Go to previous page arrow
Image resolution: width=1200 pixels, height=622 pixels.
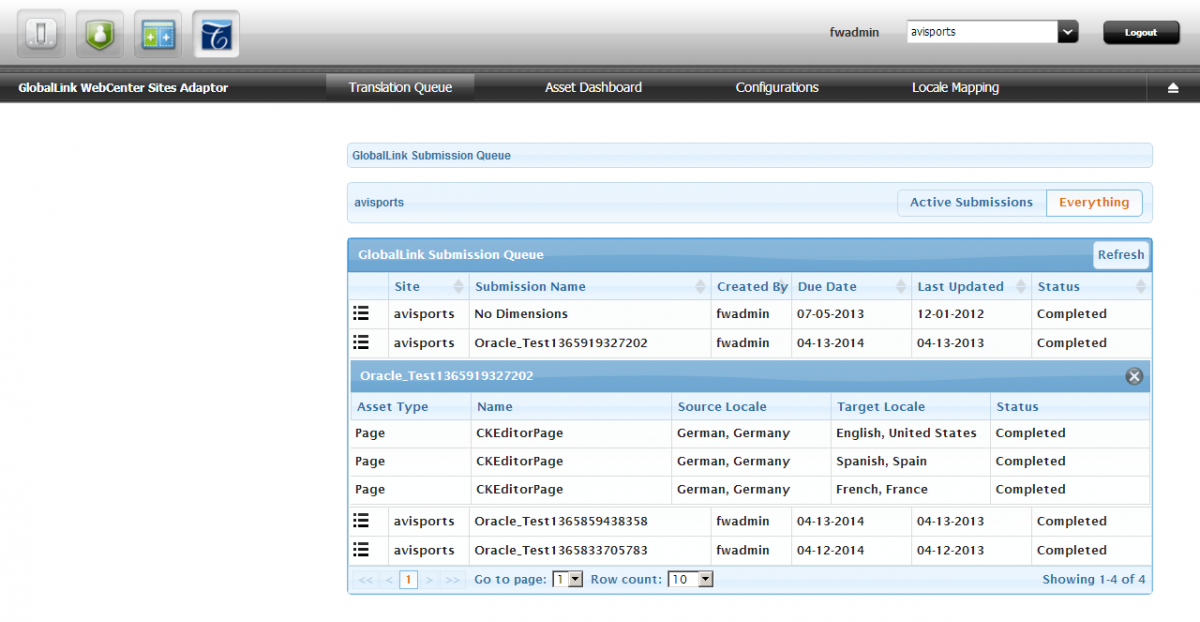pyautogui.click(x=388, y=579)
